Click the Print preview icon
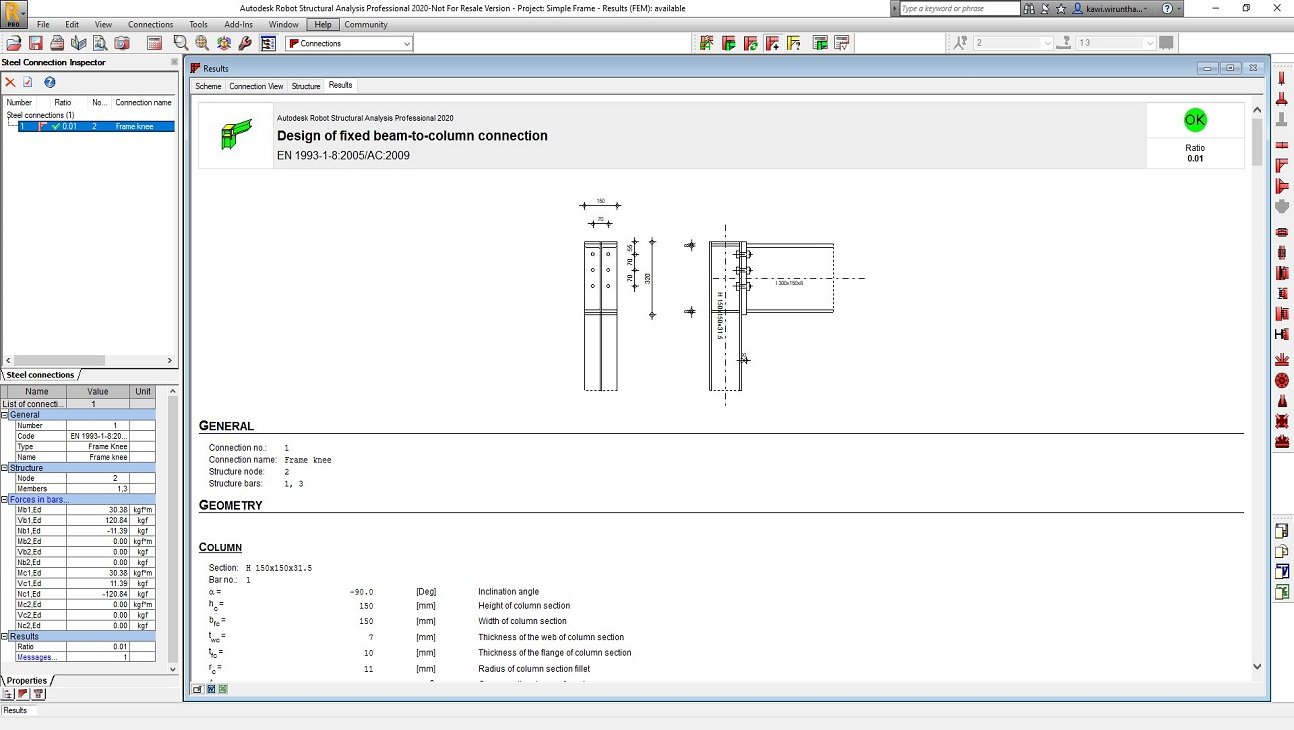Image resolution: width=1294 pixels, height=730 pixels. pyautogui.click(x=100, y=43)
